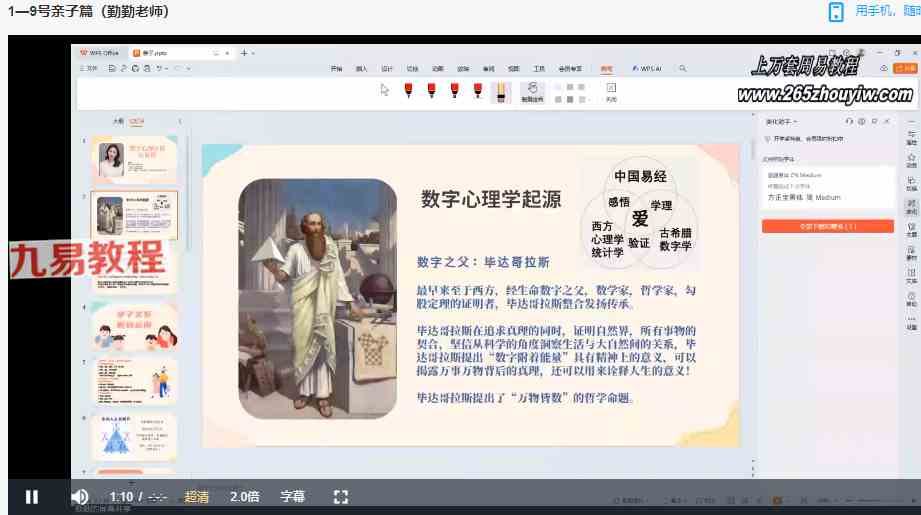Select the mouse pointer tool in ribbon
The height and width of the screenshot is (515, 921).
[385, 90]
